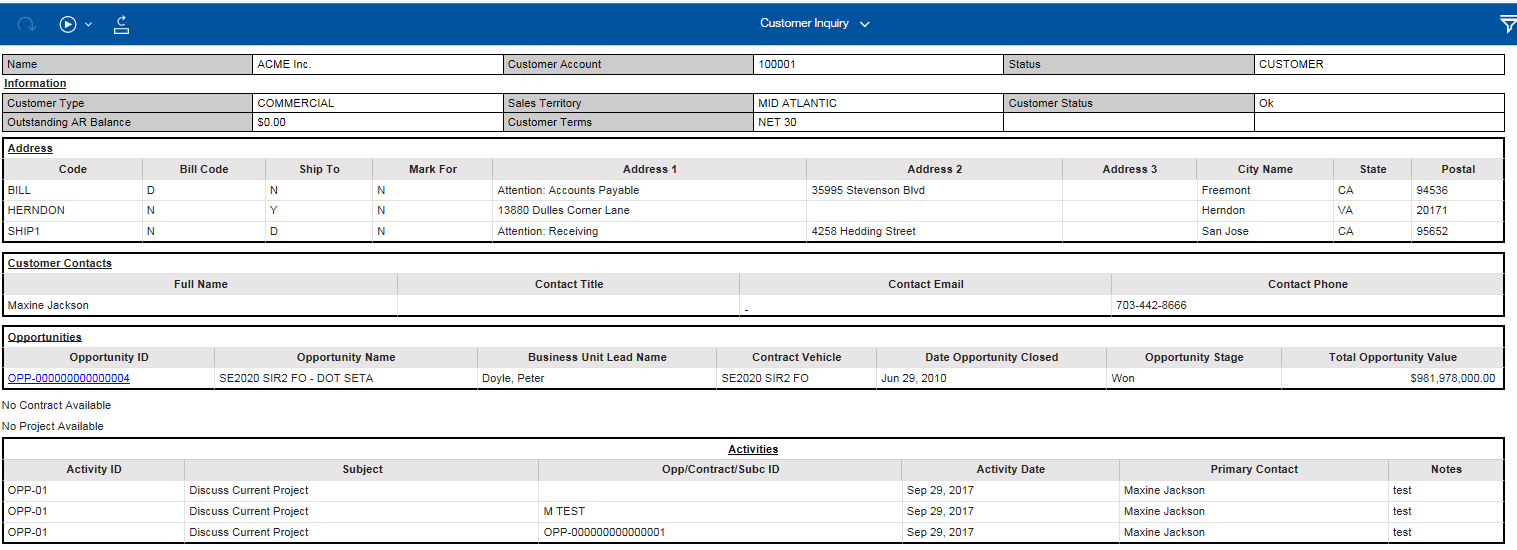Open opportunity link OPP-000000000000004
Viewport: 1517px width, 550px height.
(x=69, y=378)
